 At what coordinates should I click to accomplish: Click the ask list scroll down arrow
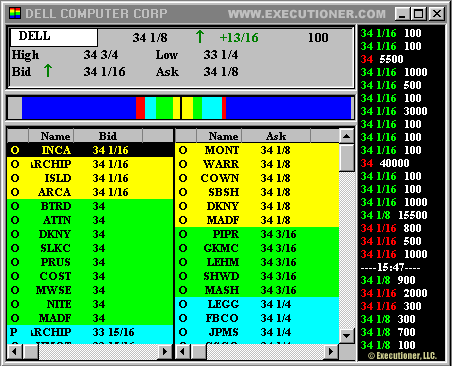pos(347,336)
